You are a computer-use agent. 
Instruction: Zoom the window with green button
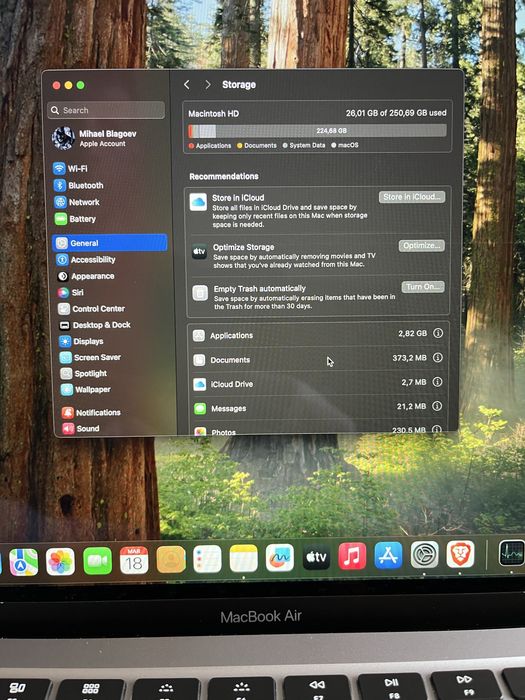80,85
